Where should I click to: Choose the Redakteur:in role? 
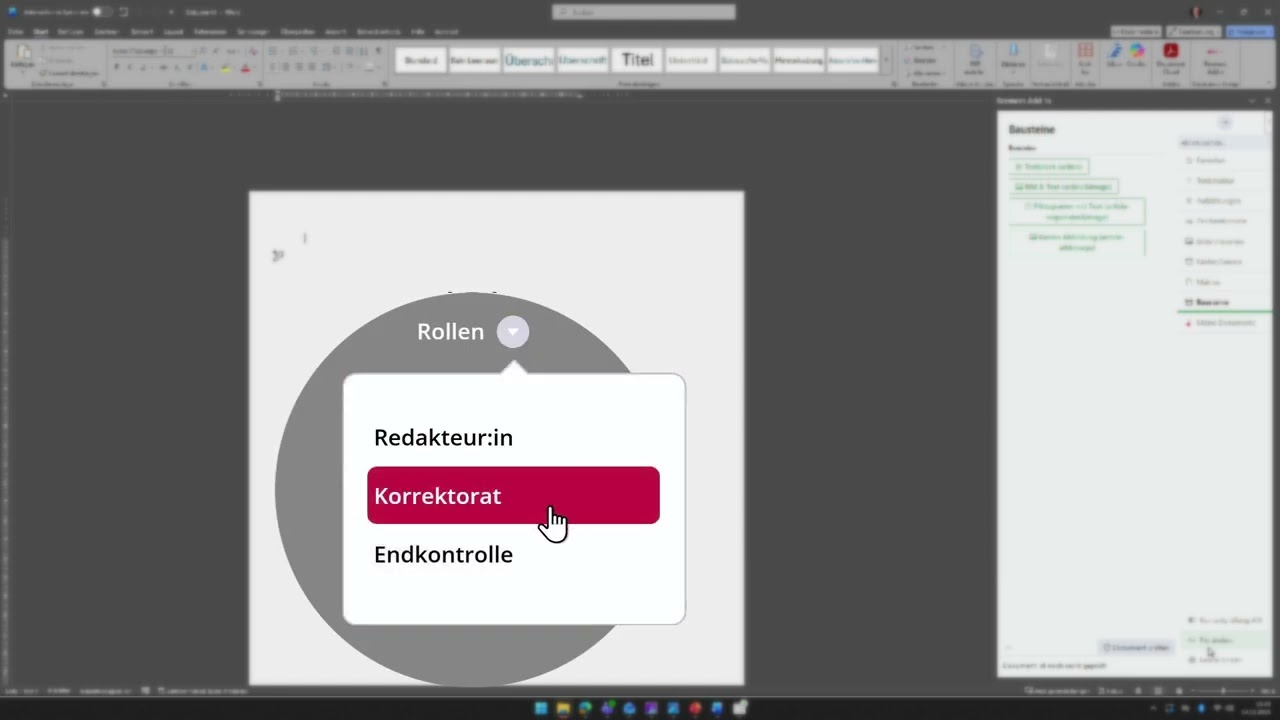pos(443,437)
